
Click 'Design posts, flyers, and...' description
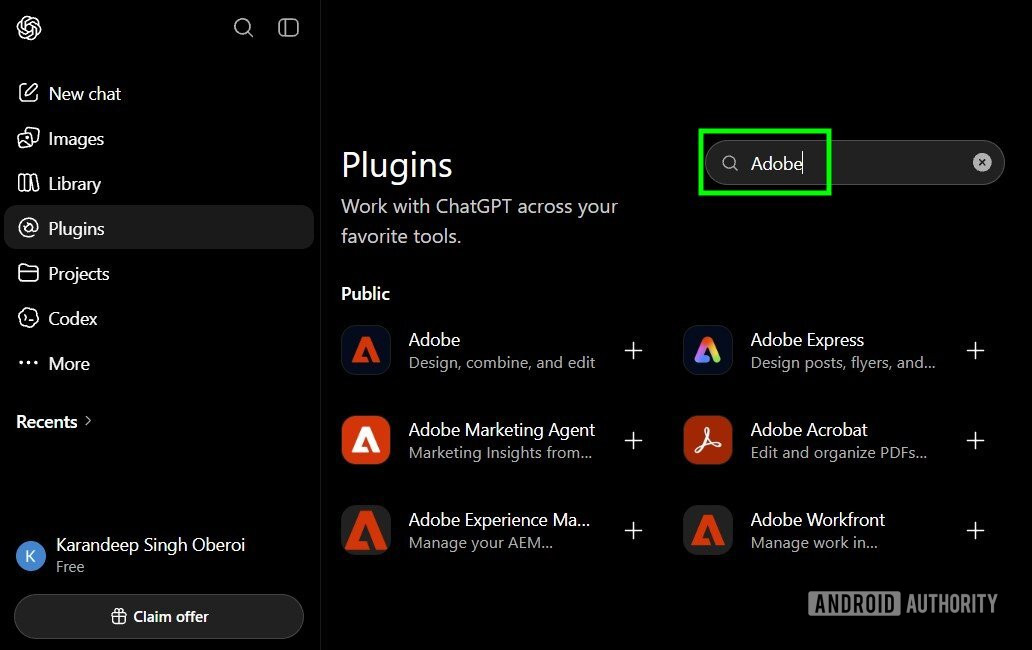pyautogui.click(x=843, y=362)
